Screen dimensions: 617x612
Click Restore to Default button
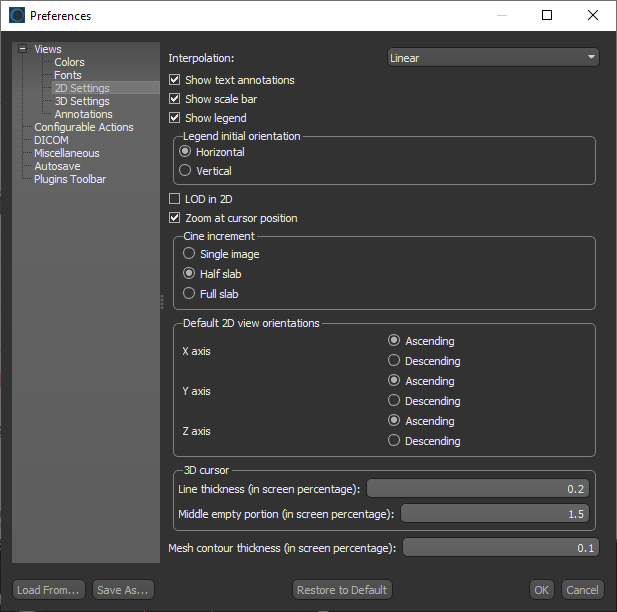(342, 590)
